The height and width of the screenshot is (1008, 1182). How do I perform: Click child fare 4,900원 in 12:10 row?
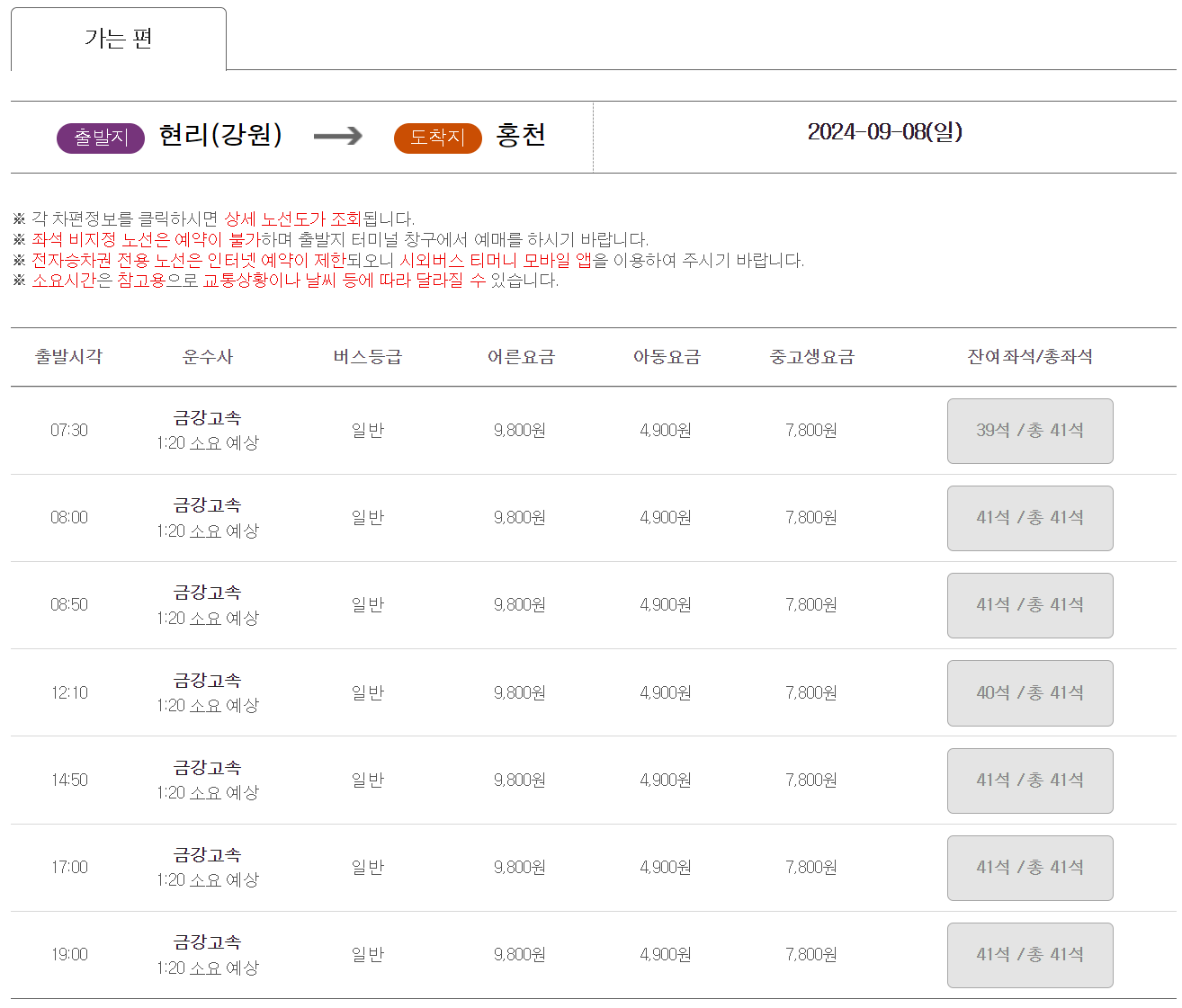click(666, 692)
